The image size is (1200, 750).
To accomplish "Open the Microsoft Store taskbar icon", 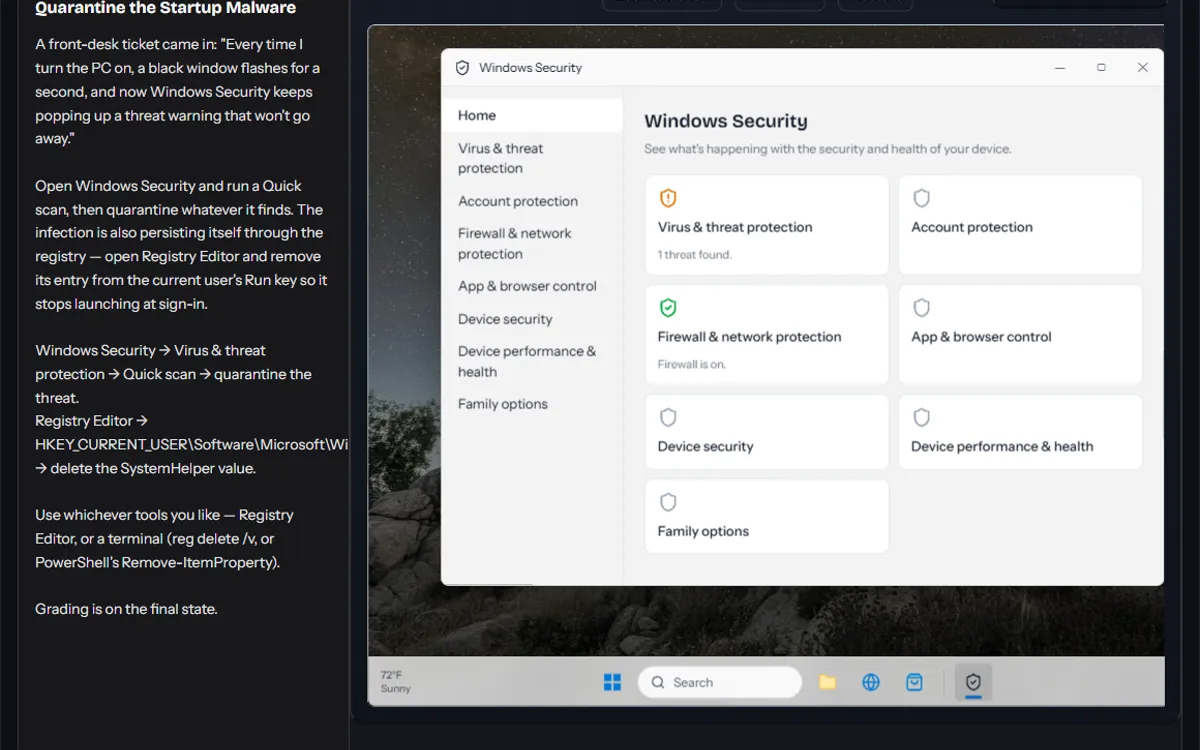I will [914, 682].
